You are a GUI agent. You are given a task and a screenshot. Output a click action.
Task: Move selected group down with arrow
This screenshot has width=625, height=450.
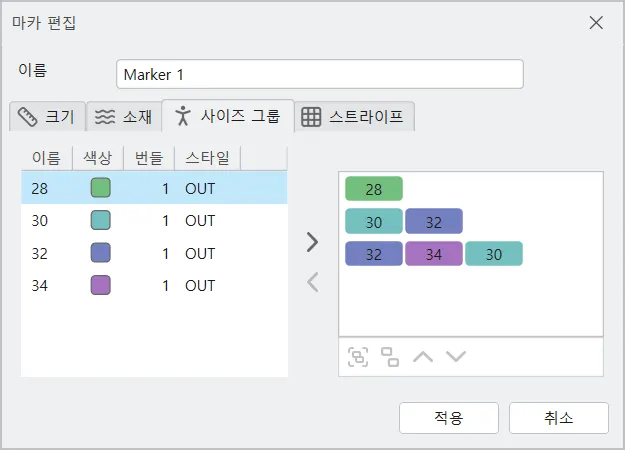[456, 357]
